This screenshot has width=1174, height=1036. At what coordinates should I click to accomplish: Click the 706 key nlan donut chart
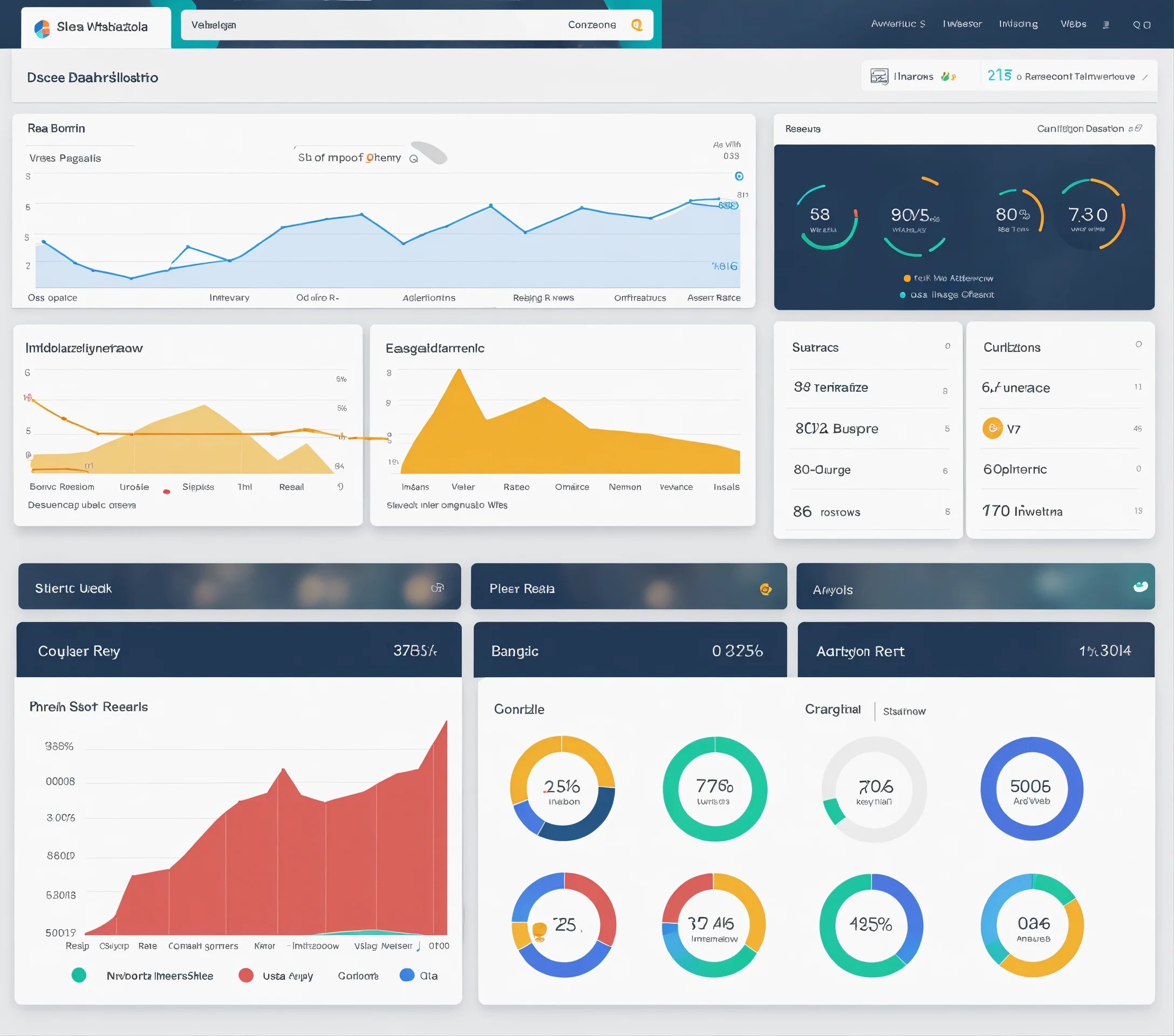pos(874,789)
